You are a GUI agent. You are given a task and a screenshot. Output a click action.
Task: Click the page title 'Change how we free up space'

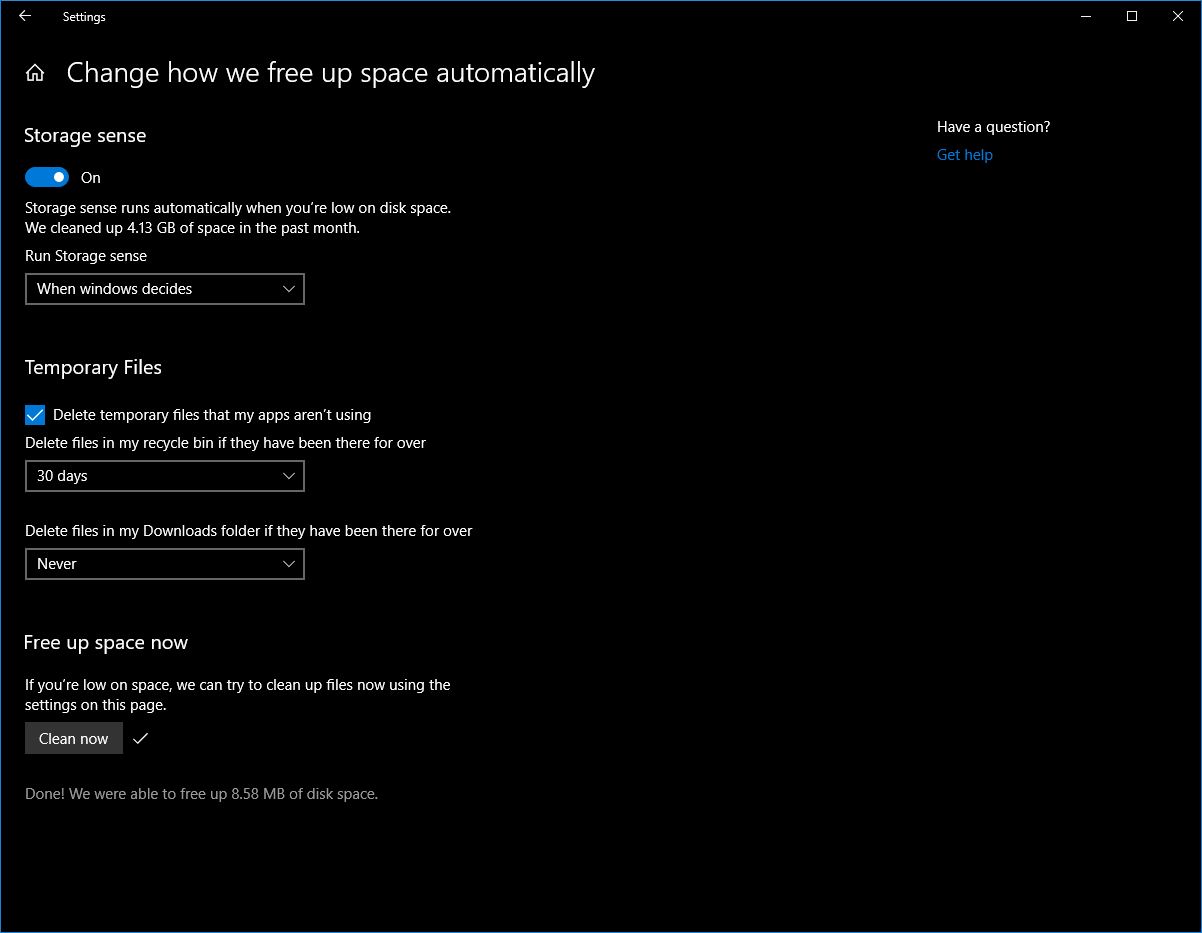(x=331, y=73)
